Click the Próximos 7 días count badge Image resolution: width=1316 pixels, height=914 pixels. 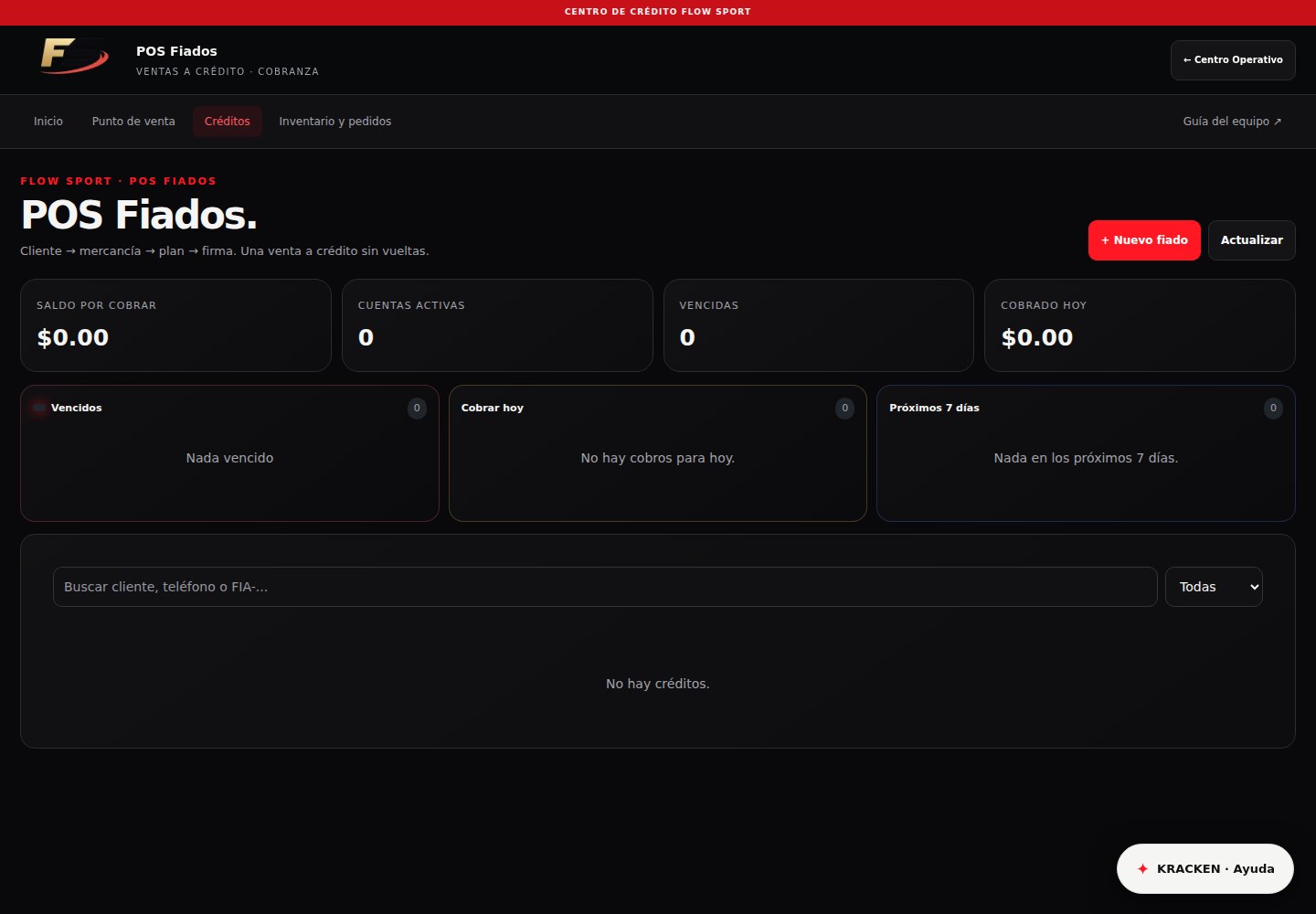[x=1273, y=409]
